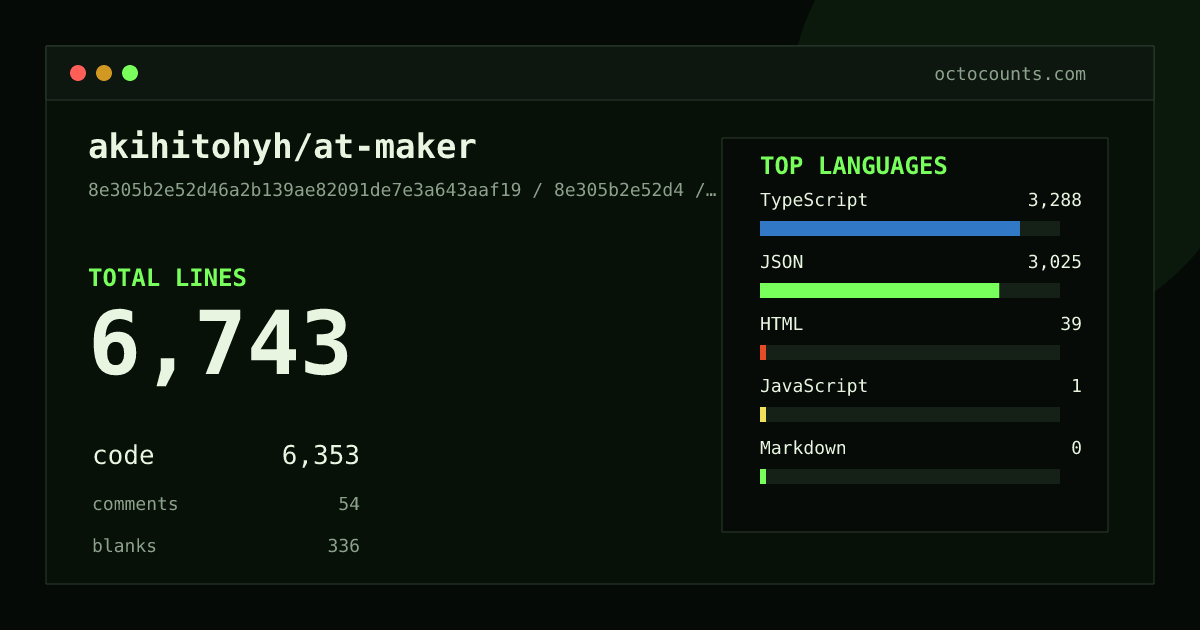This screenshot has height=630, width=1200.
Task: Click the TypeScript line count 3,288
Action: tap(1054, 200)
